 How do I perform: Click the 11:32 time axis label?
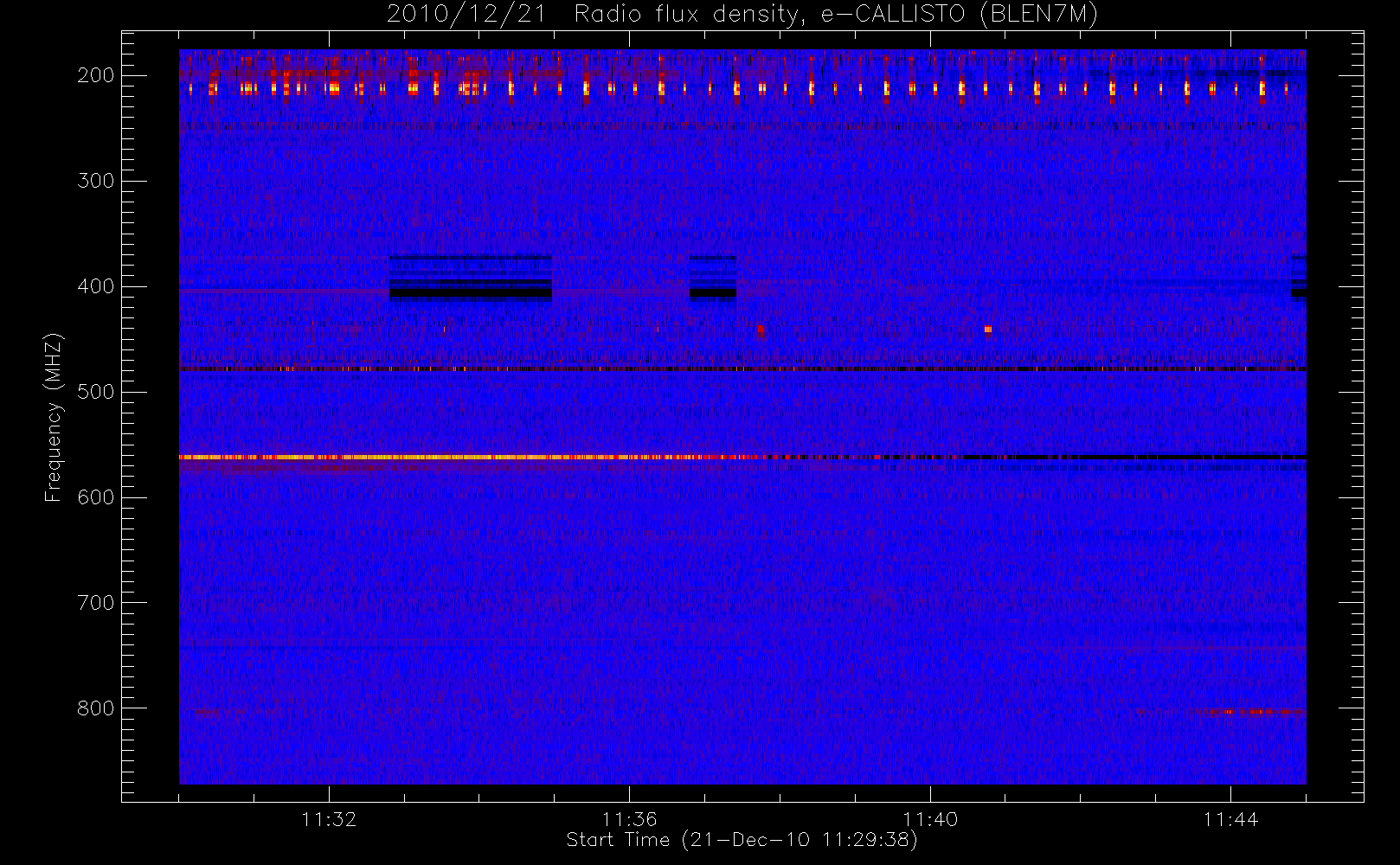(329, 819)
